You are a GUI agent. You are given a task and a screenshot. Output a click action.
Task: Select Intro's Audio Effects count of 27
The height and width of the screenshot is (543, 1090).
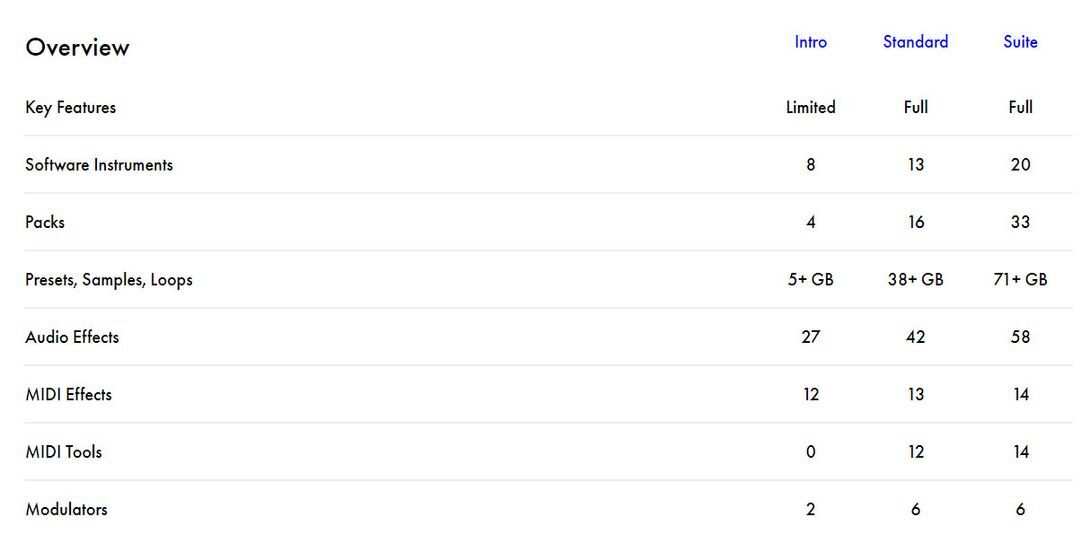point(810,337)
